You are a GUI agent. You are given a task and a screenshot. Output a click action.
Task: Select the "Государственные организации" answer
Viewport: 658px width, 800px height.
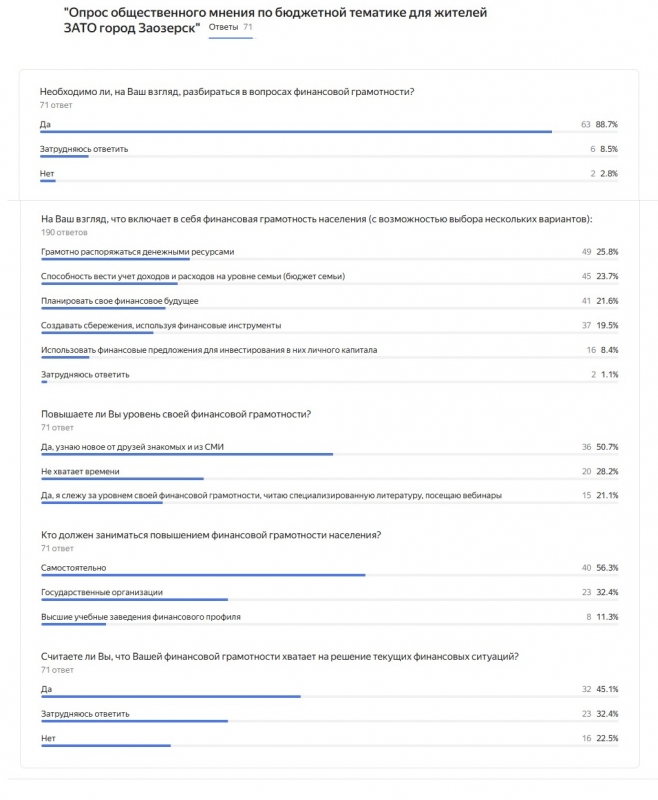[102, 592]
